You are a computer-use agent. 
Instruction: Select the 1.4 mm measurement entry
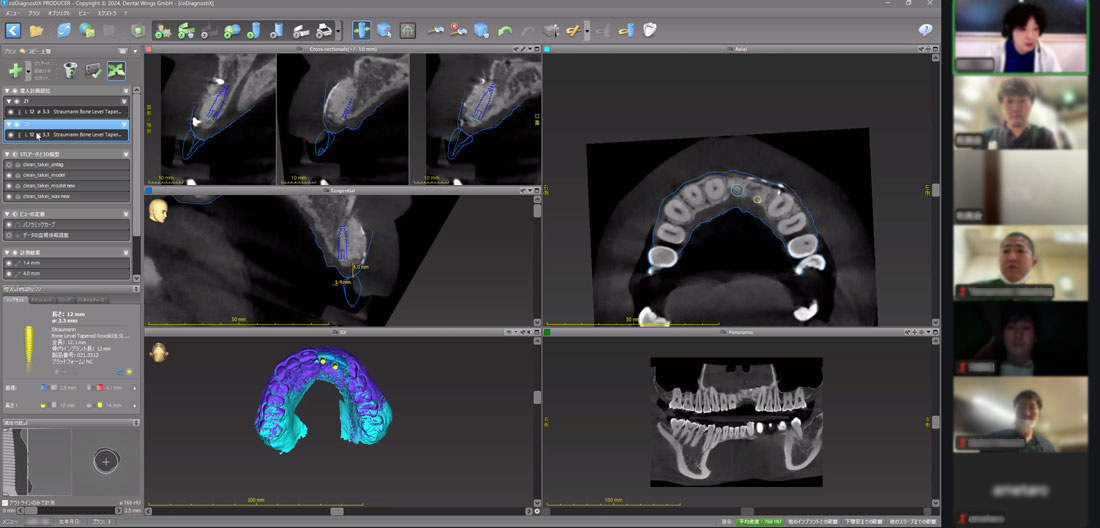[31, 262]
